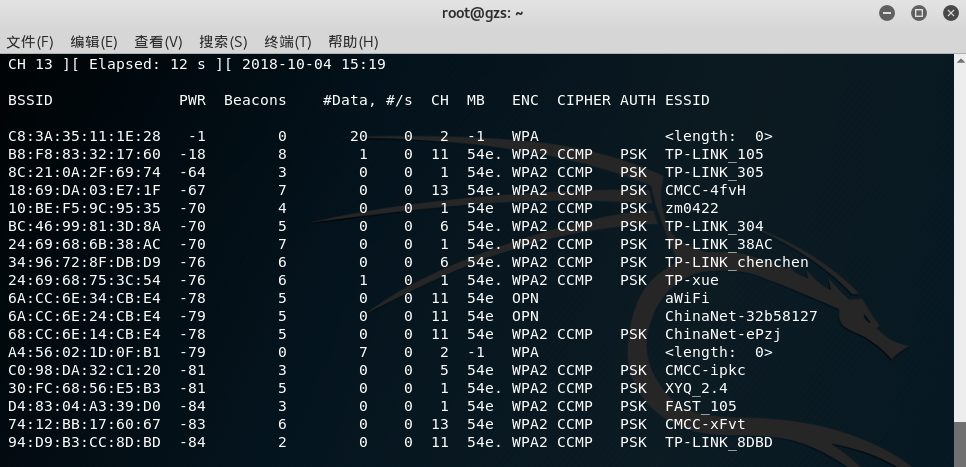
Task: Click BSSID 6A:CC:6E:34:CB:E4
Action: pos(84,298)
